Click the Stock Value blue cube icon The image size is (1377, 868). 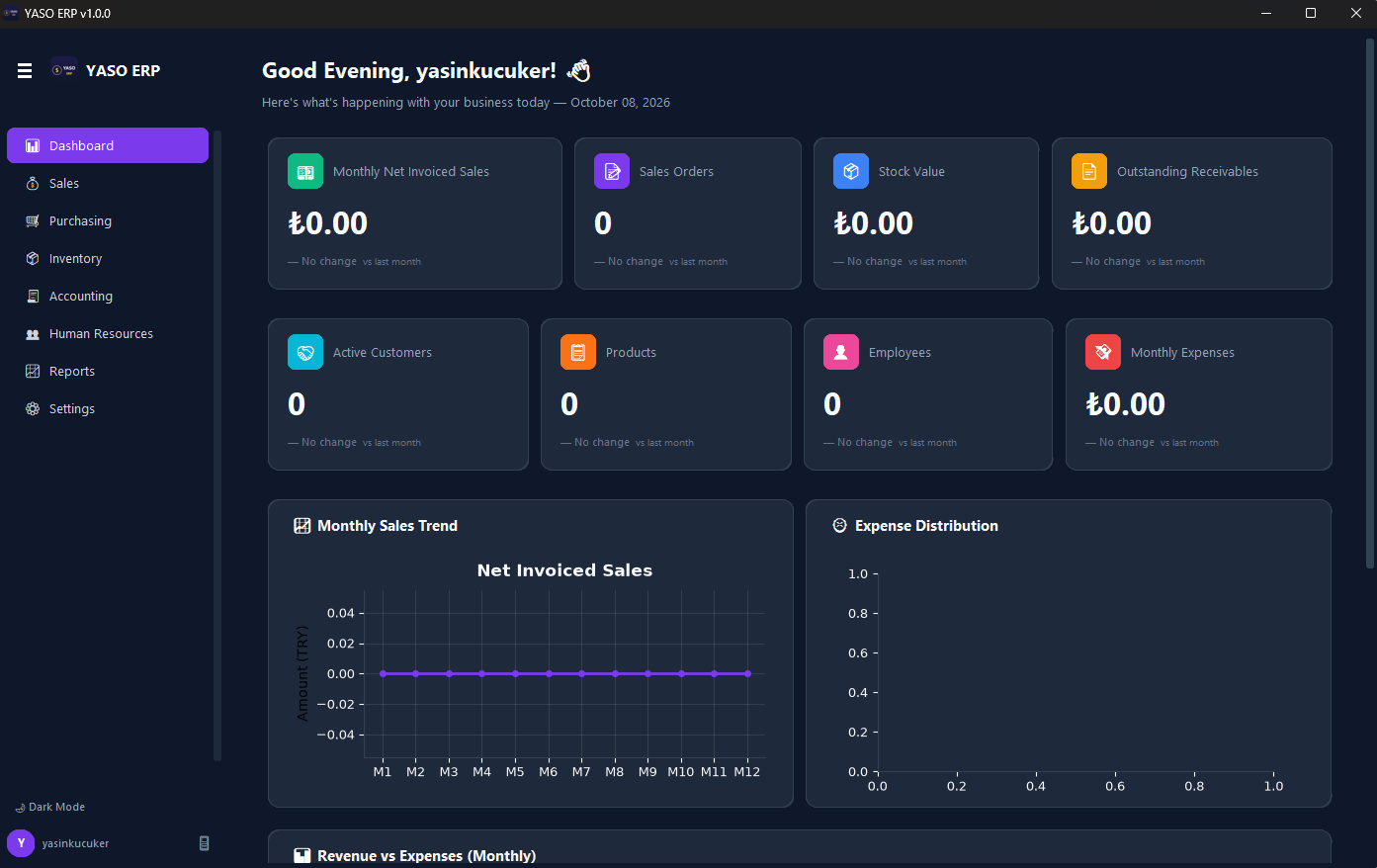(x=851, y=171)
